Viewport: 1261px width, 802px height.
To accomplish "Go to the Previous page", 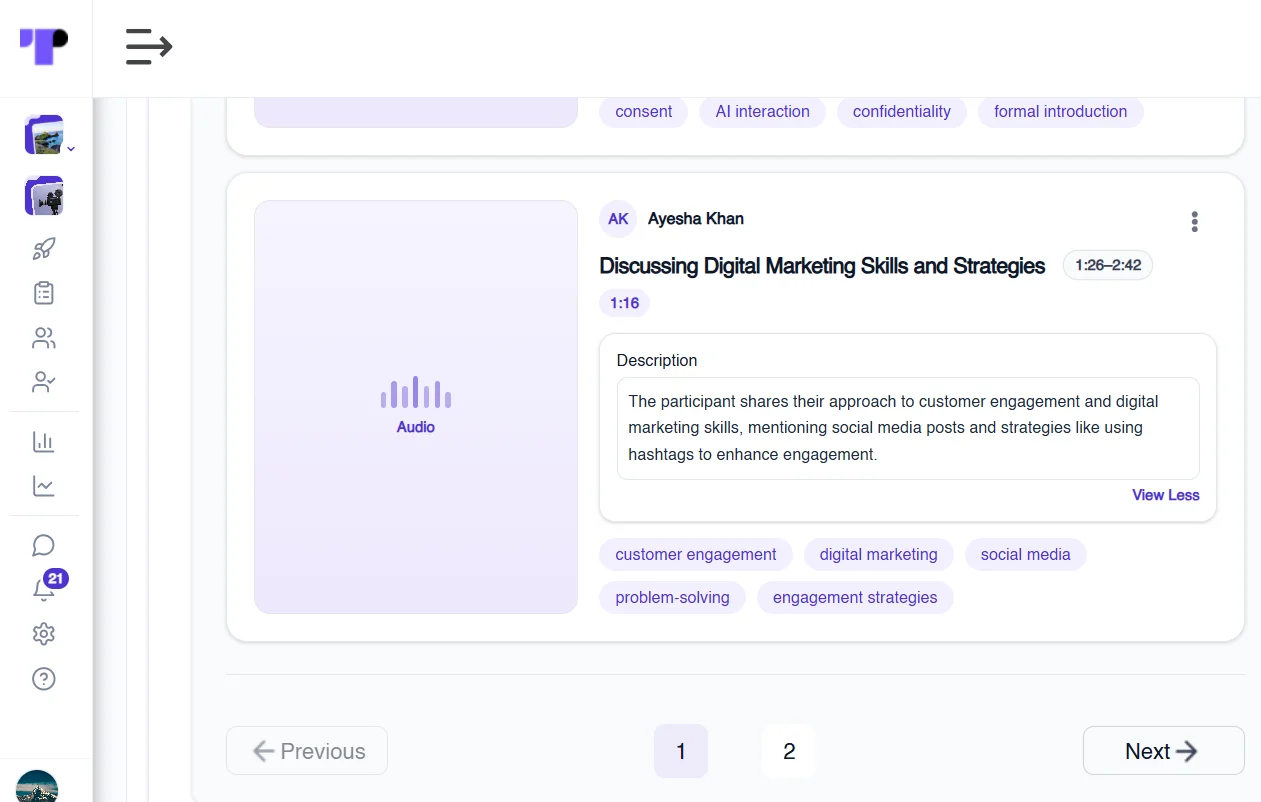I will (x=307, y=751).
